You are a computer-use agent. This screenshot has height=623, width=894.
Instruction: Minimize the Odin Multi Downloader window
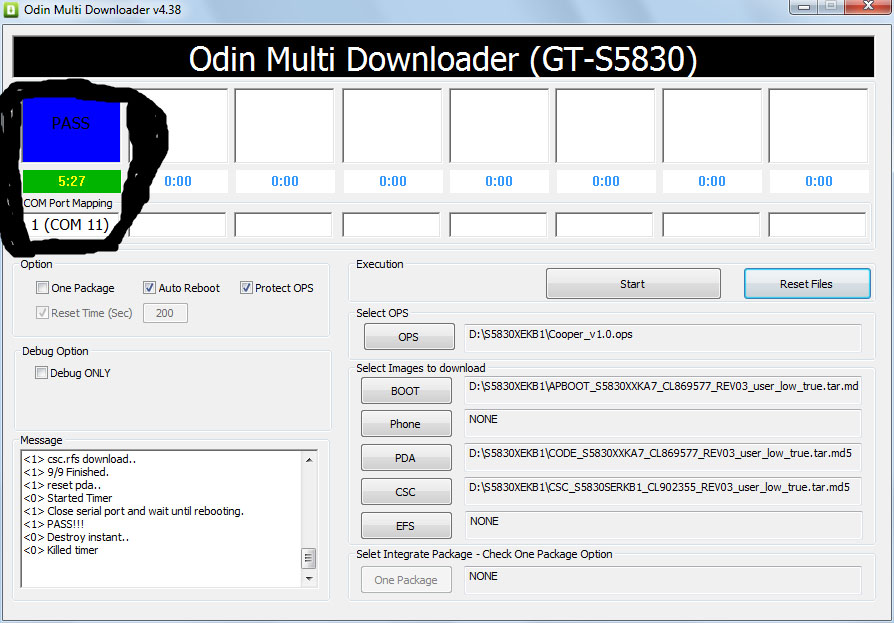pos(804,7)
